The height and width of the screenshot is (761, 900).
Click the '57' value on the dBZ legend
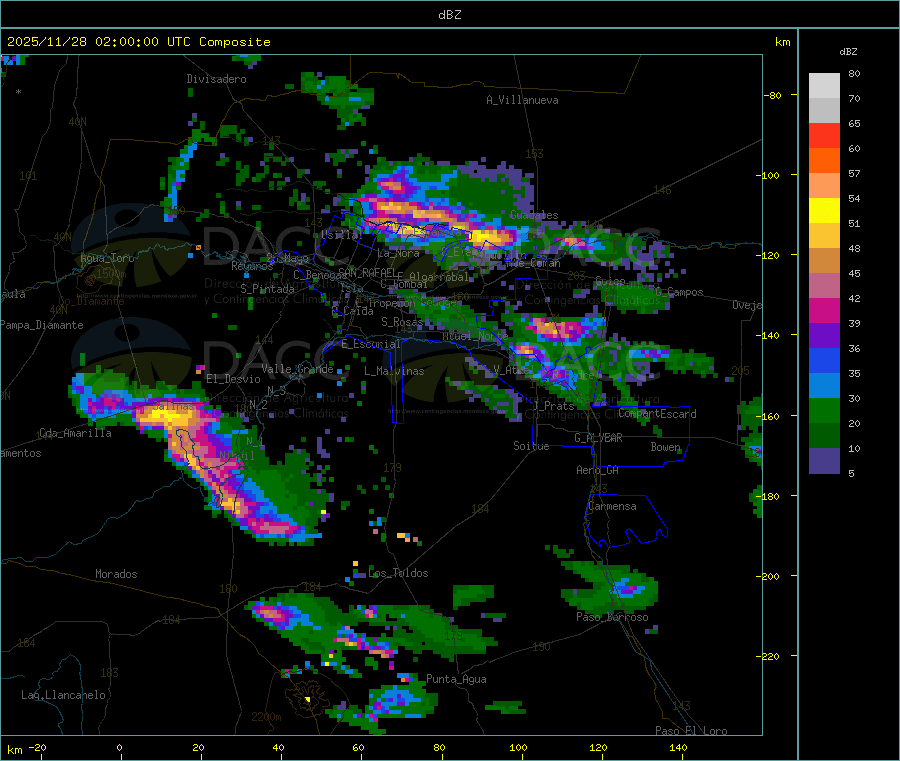coord(854,173)
